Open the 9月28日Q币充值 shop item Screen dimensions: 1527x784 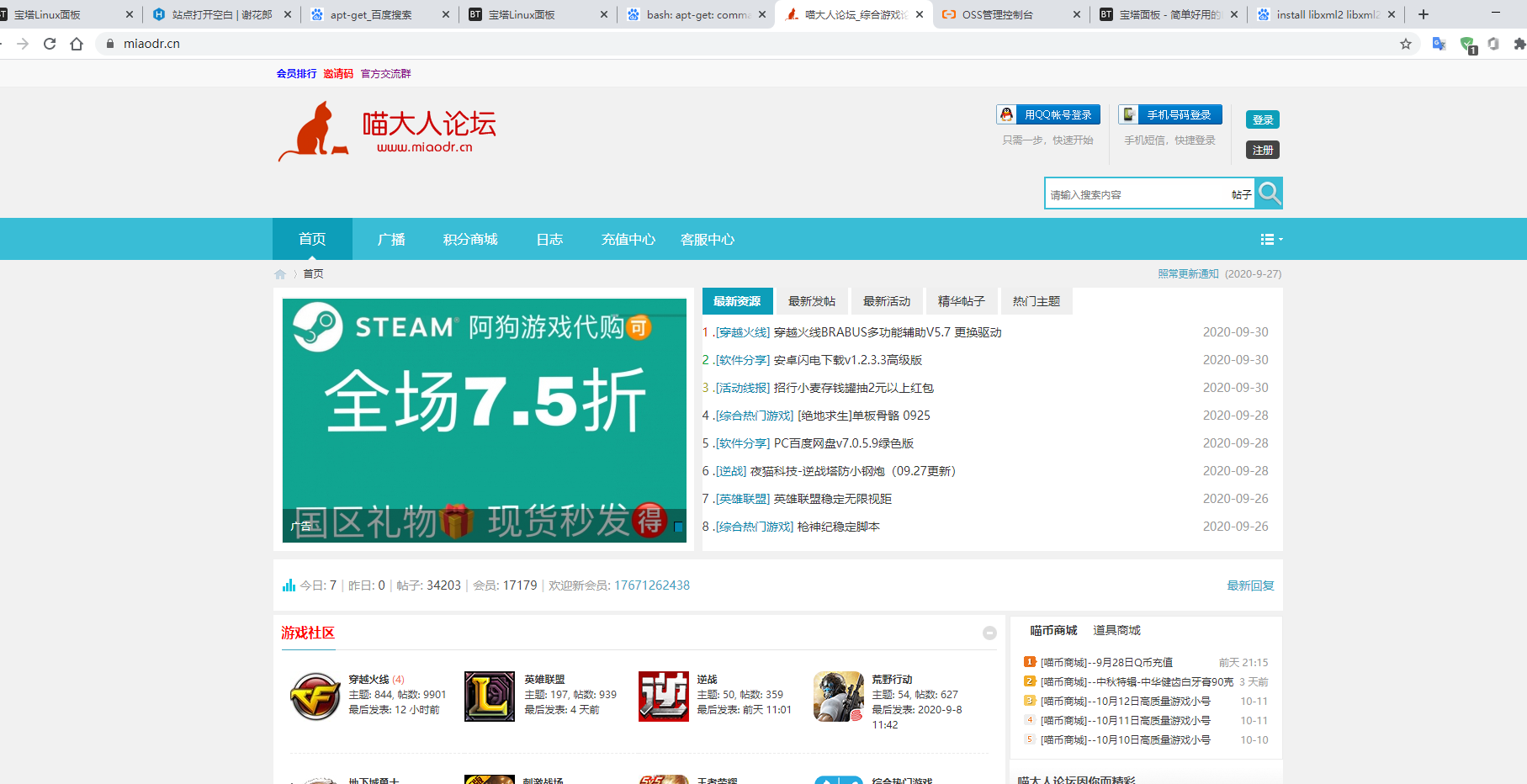tap(1106, 663)
